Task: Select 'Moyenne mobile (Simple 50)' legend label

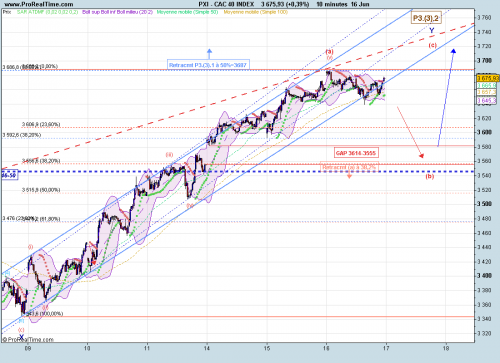Action: 187,12
